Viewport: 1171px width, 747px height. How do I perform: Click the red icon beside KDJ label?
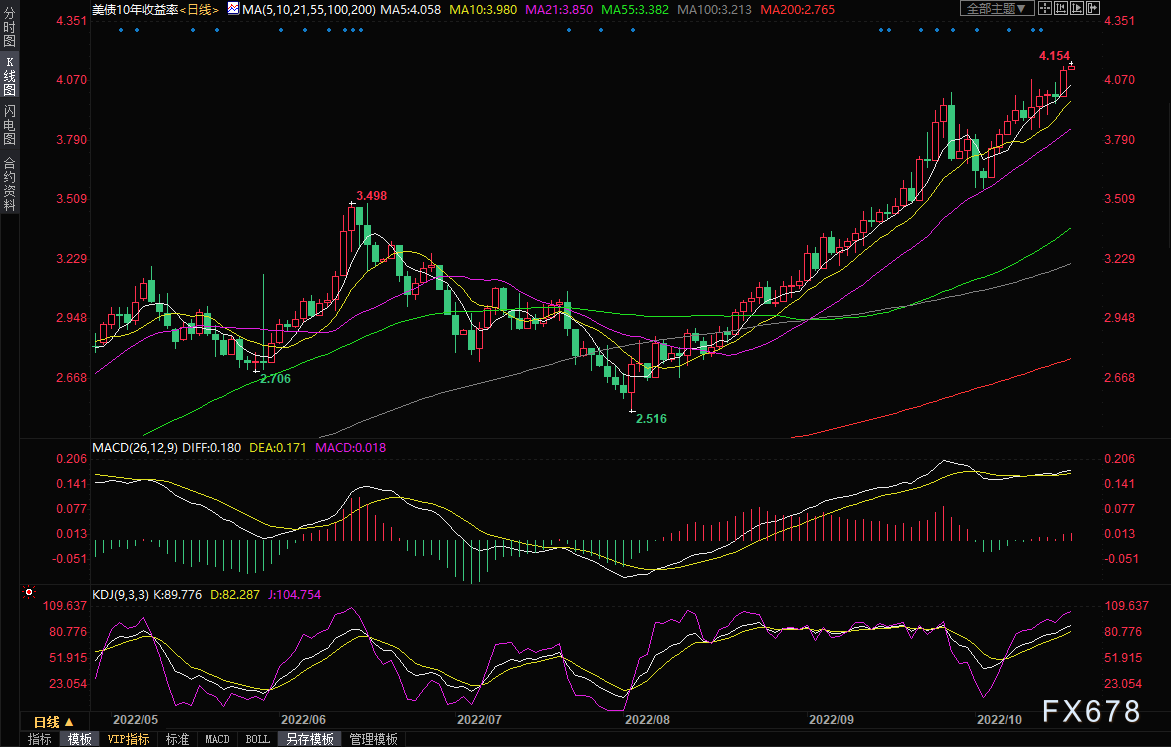pyautogui.click(x=29, y=593)
